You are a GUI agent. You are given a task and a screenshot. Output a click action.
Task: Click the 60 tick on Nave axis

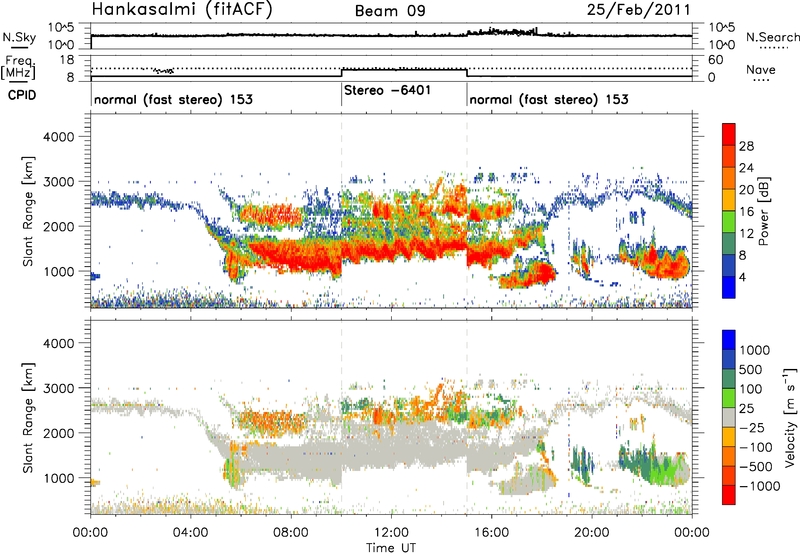[715, 60]
